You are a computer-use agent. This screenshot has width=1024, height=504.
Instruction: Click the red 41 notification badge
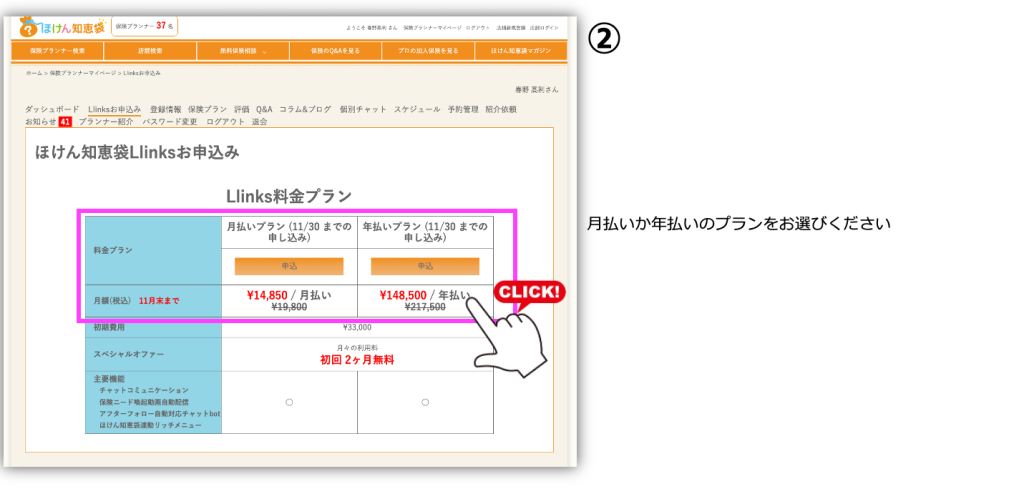65,121
